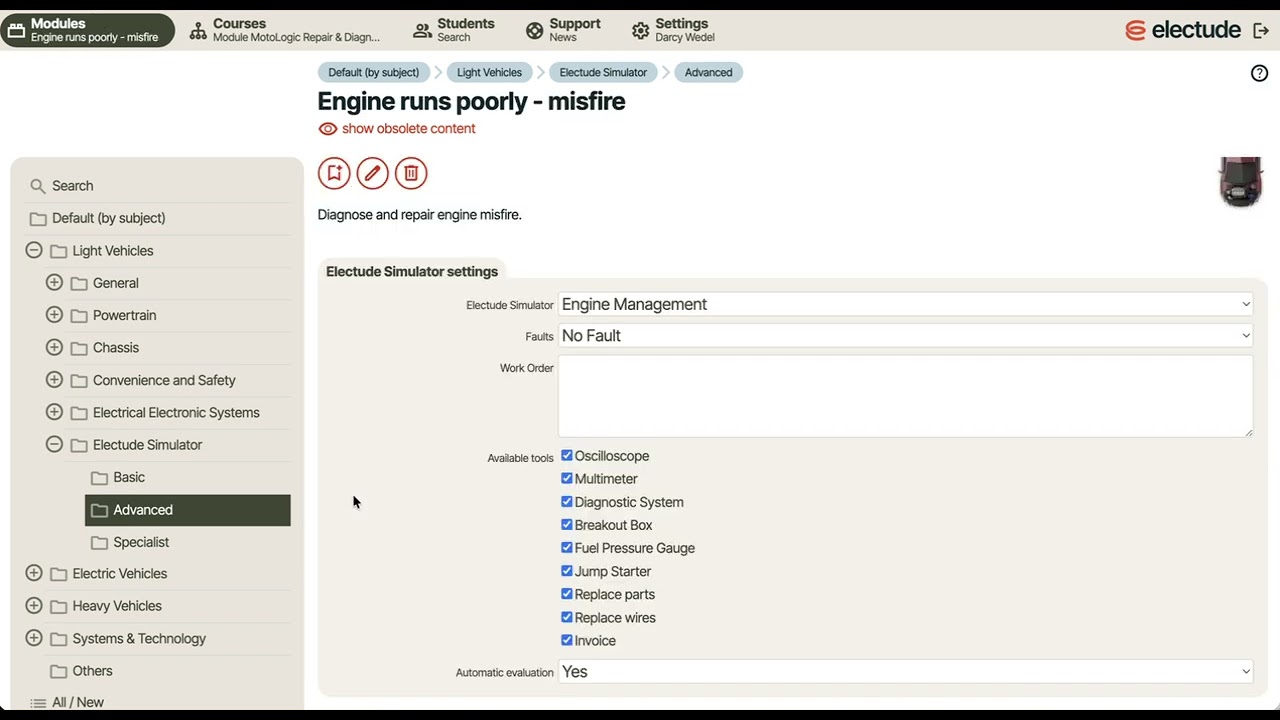The image size is (1280, 720).
Task: Expand the Electric Vehicles node
Action: click(34, 573)
